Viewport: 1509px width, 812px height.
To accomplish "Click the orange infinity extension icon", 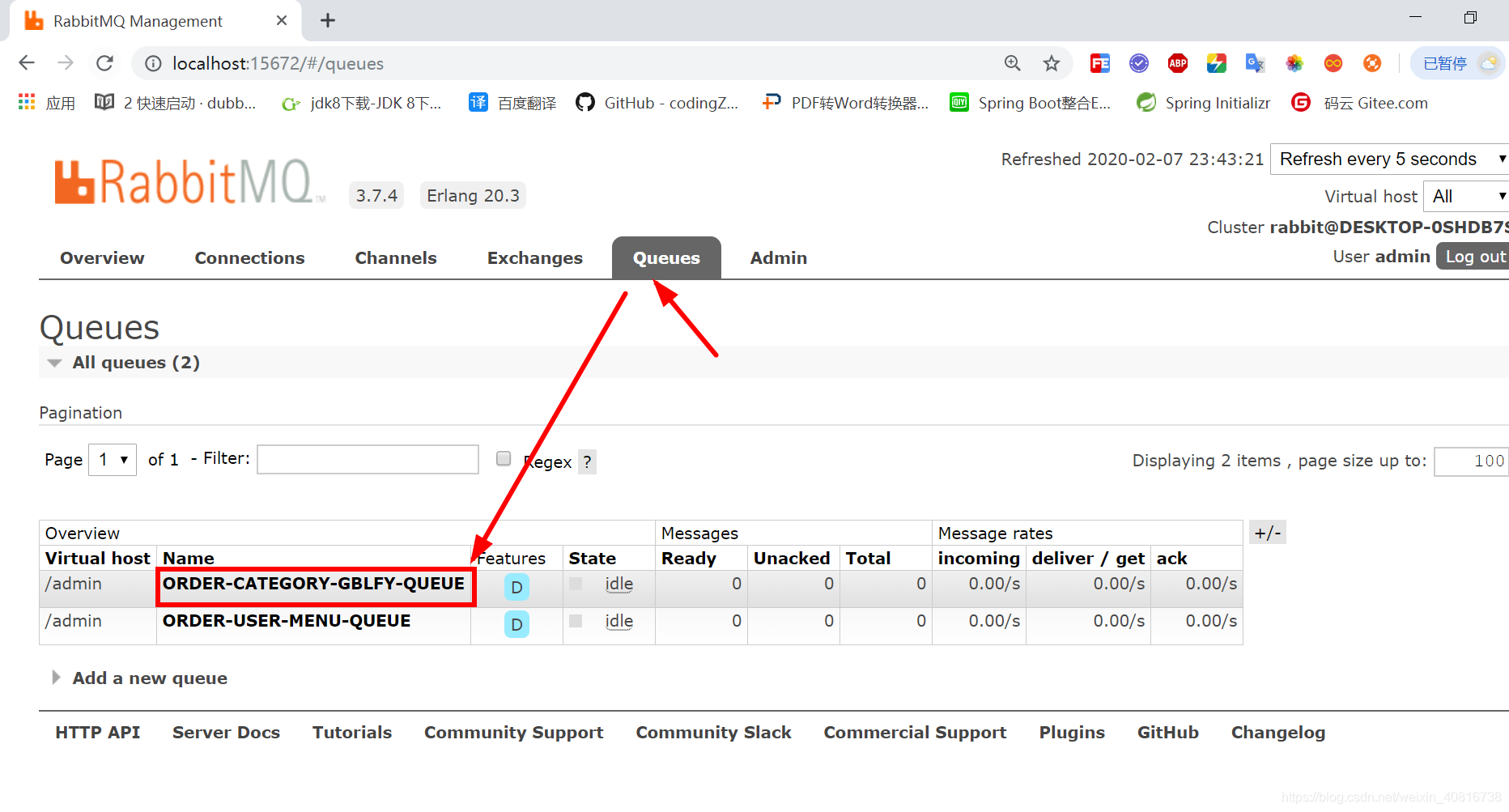I will pos(1333,63).
